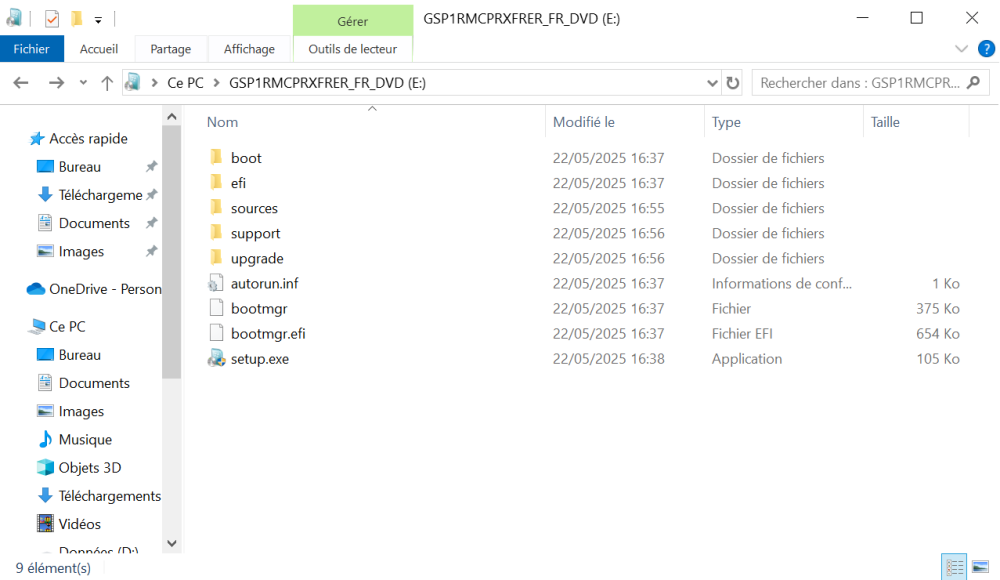Screen dimensions: 1000x580
Task: Open the Quick Access Toolbar customization dropdown
Action: tap(98, 18)
